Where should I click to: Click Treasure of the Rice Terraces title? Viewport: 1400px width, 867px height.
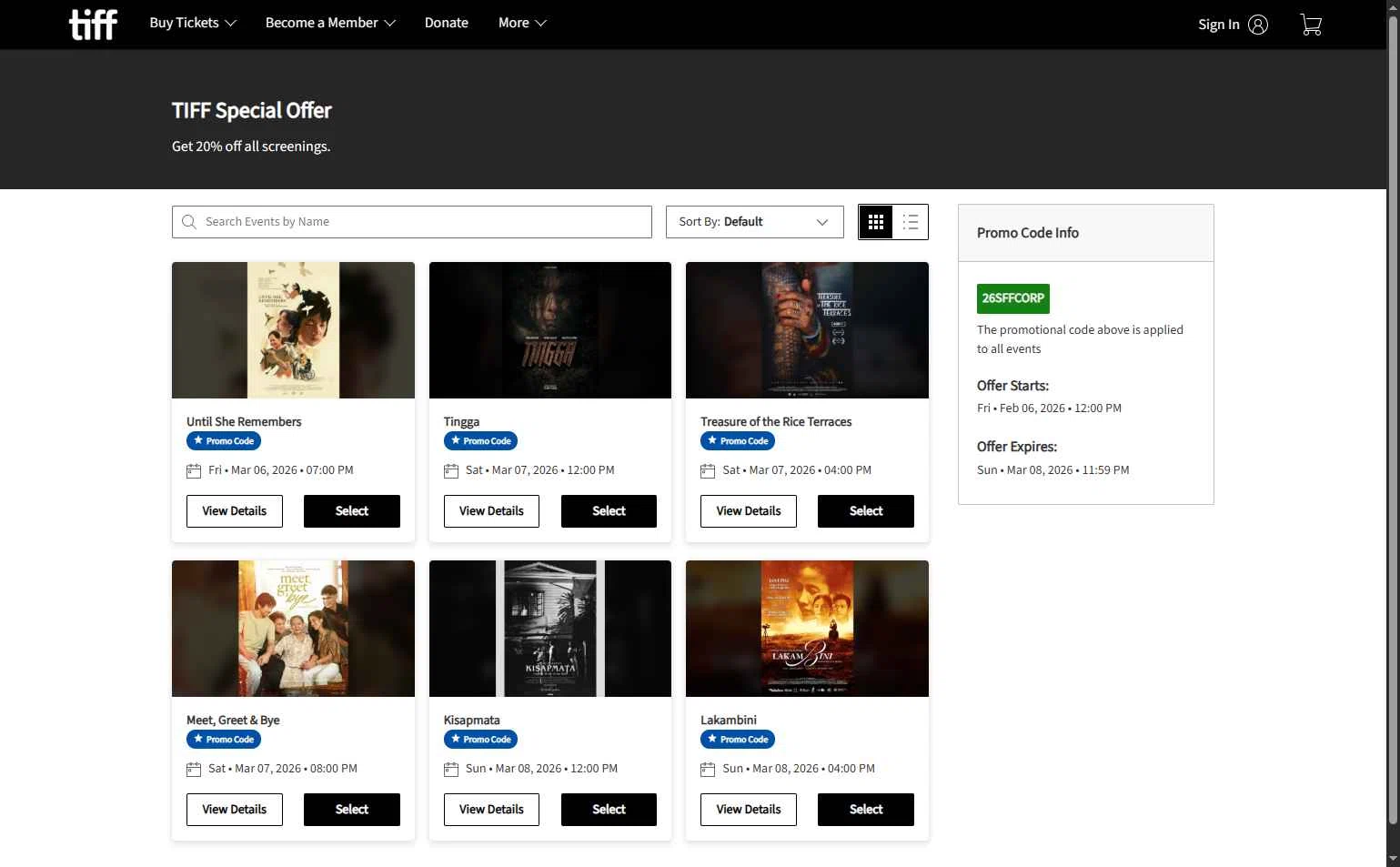[776, 422]
